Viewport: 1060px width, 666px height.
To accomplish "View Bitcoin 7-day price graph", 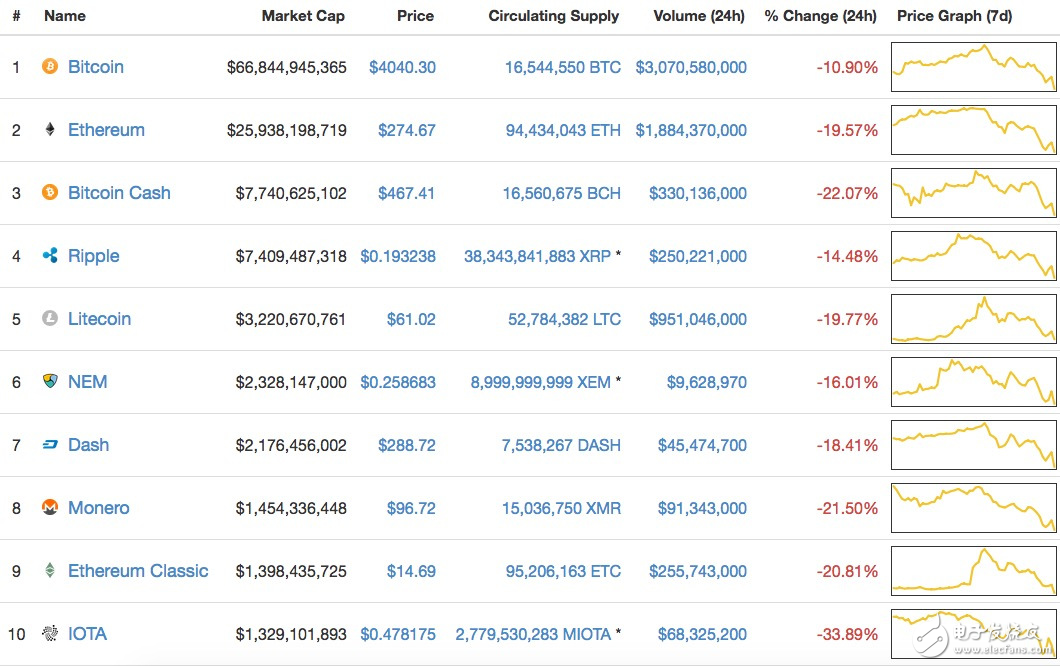I will point(973,67).
